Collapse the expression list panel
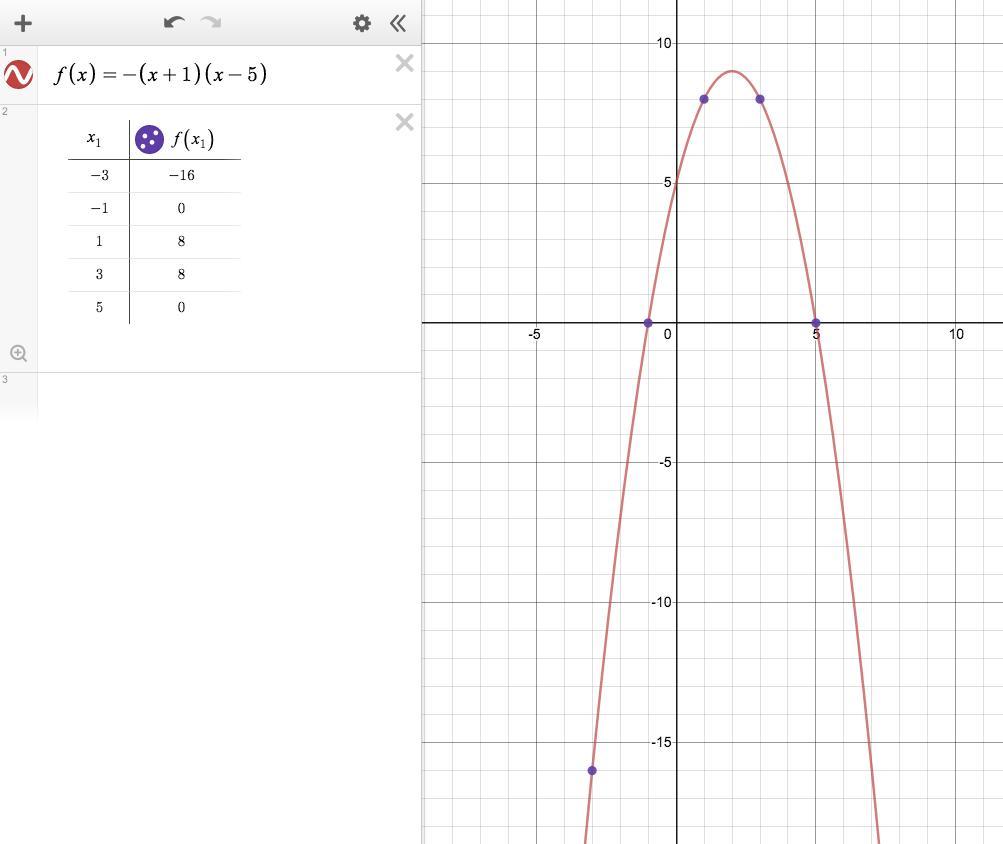The width and height of the screenshot is (1003, 844). [398, 24]
